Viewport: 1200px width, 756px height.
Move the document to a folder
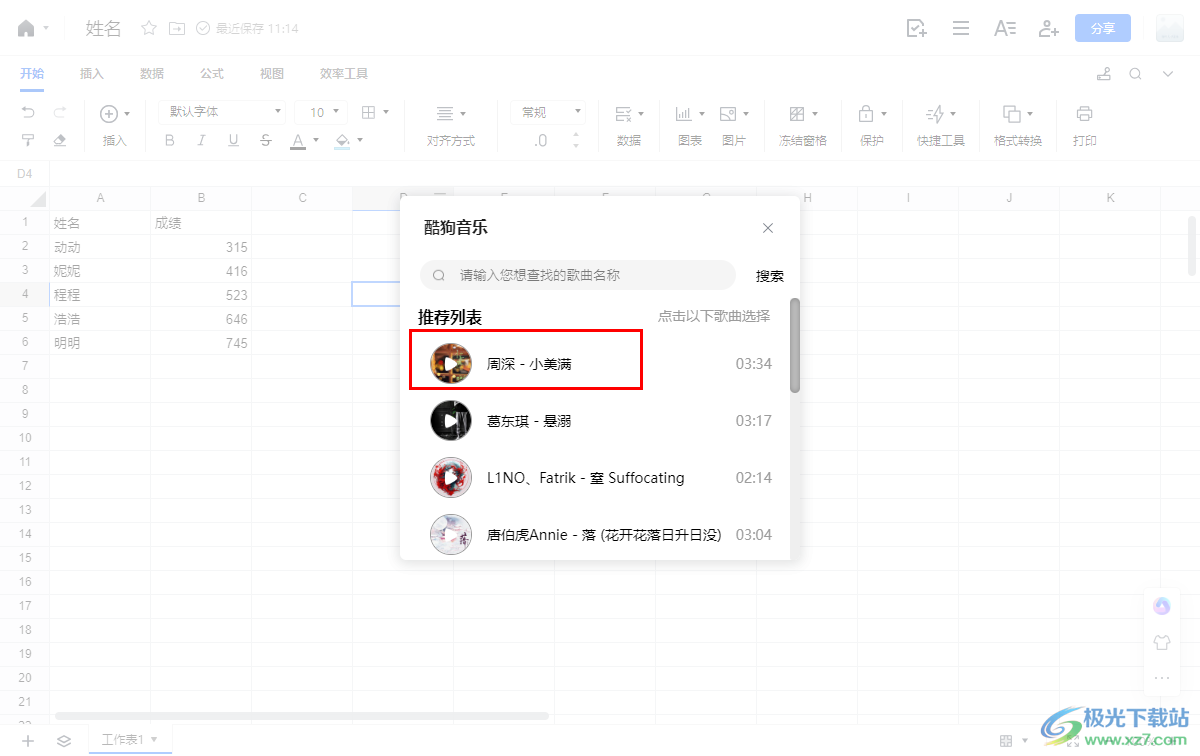[177, 28]
